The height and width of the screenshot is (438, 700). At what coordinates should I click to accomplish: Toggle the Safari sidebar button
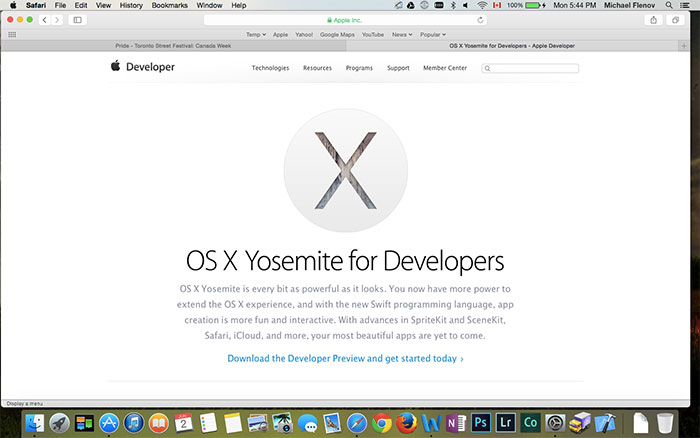click(78, 20)
